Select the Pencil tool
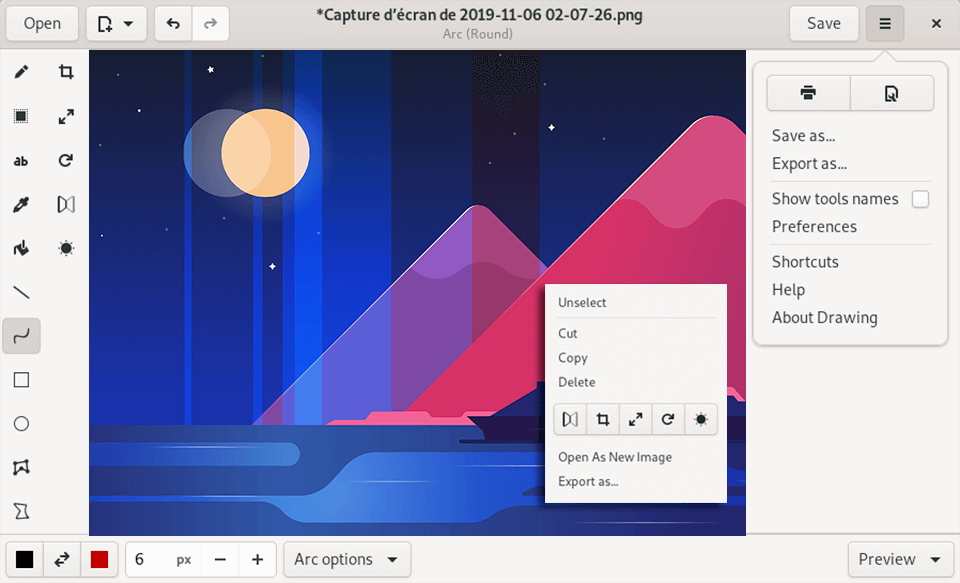960x583 pixels. tap(21, 71)
